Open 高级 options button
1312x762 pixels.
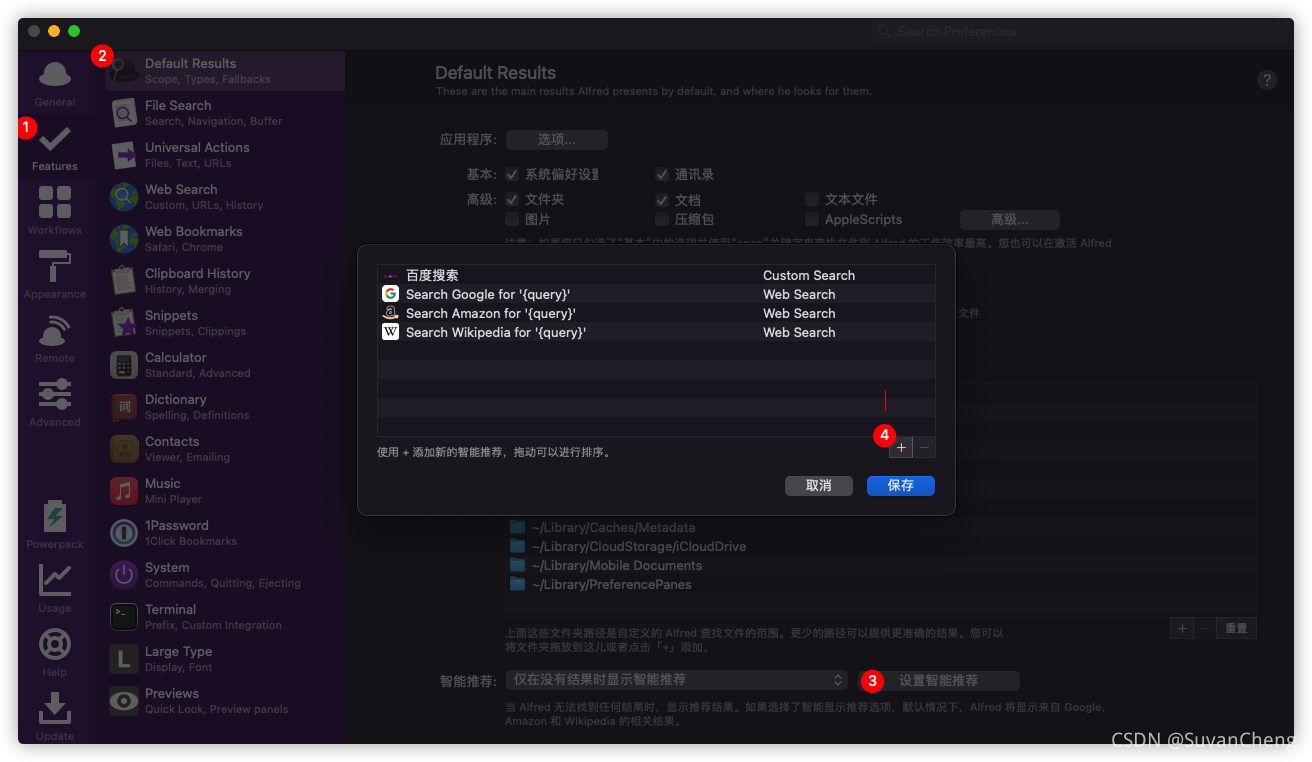pos(1010,220)
